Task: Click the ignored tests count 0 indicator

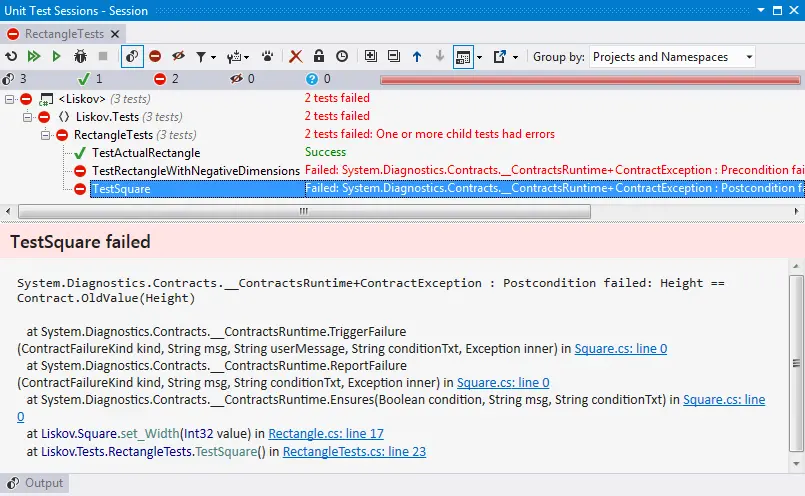Action: [x=242, y=79]
